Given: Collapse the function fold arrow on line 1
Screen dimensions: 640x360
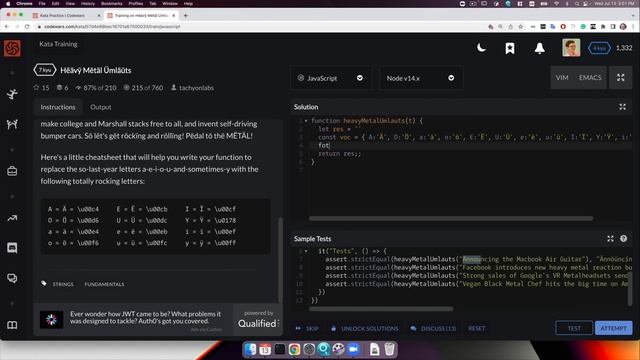Looking at the screenshot, I should tap(306, 121).
